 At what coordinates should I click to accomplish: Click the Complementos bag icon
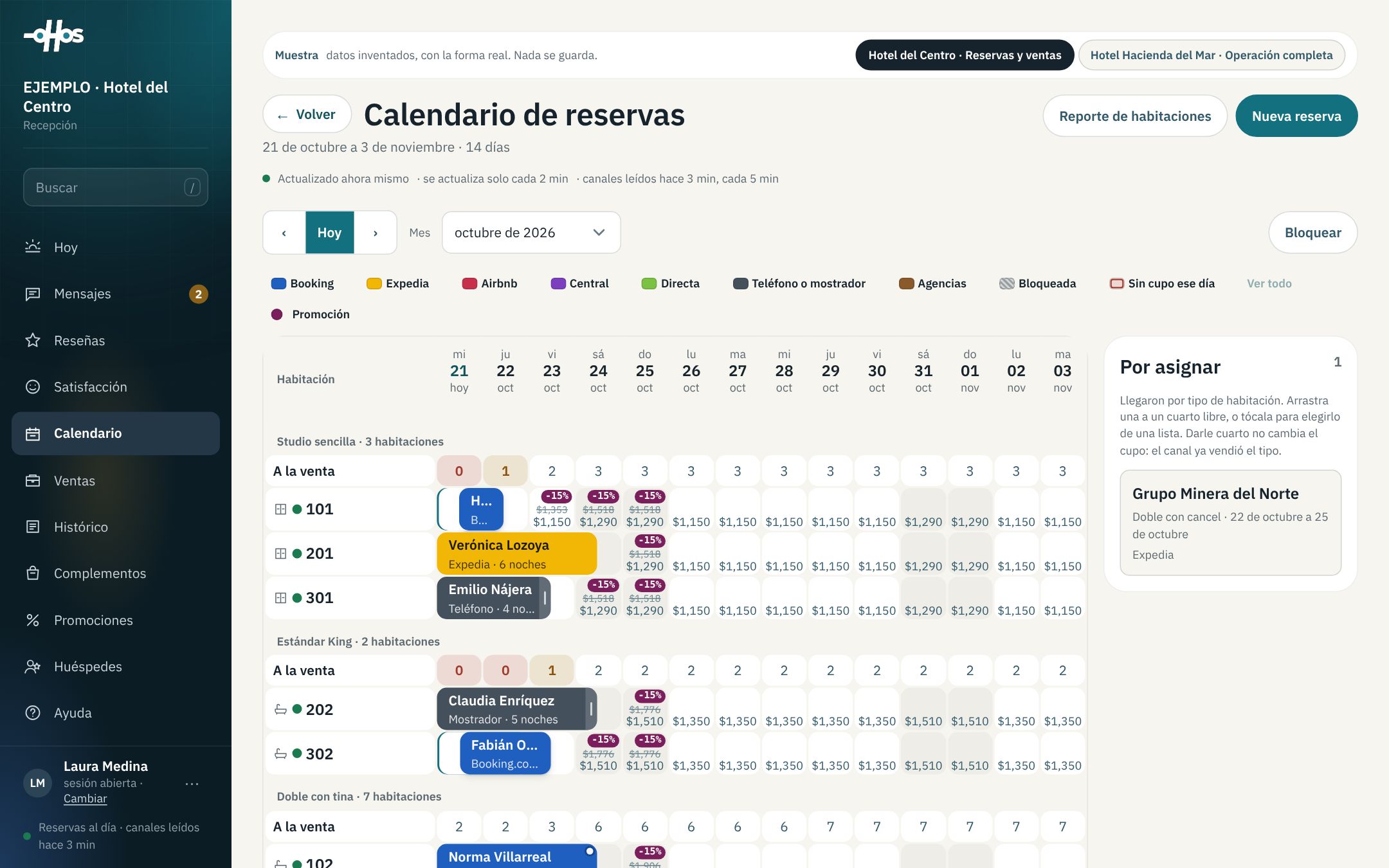(x=33, y=573)
